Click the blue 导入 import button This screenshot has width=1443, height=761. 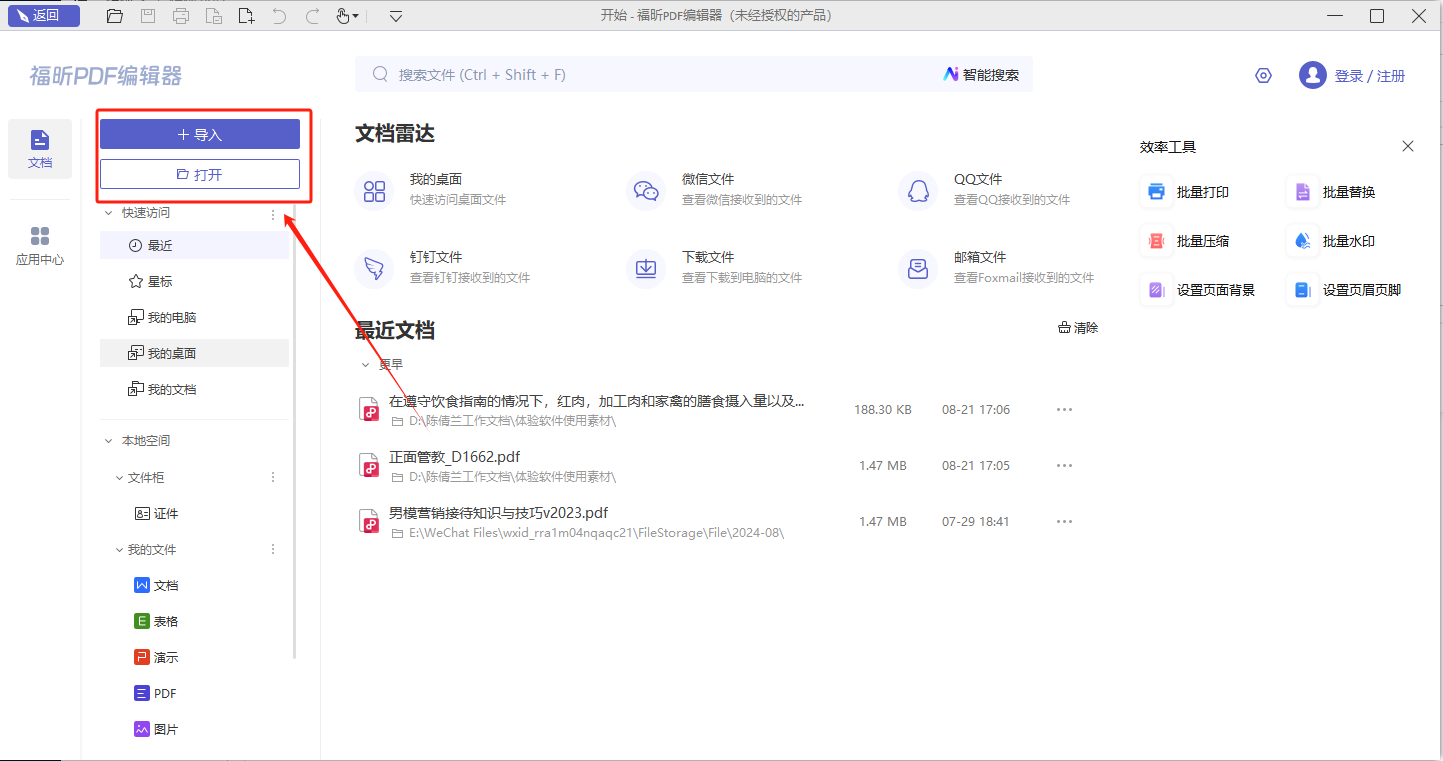199,133
